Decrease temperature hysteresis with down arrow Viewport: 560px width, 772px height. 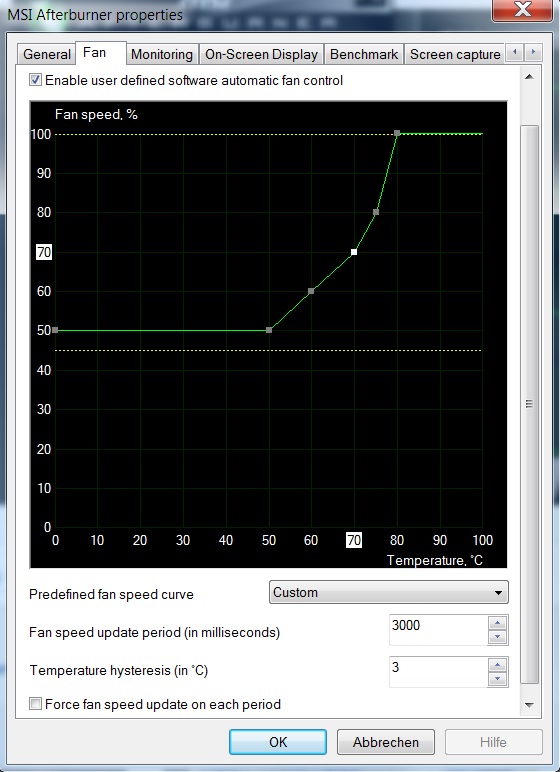tap(497, 679)
